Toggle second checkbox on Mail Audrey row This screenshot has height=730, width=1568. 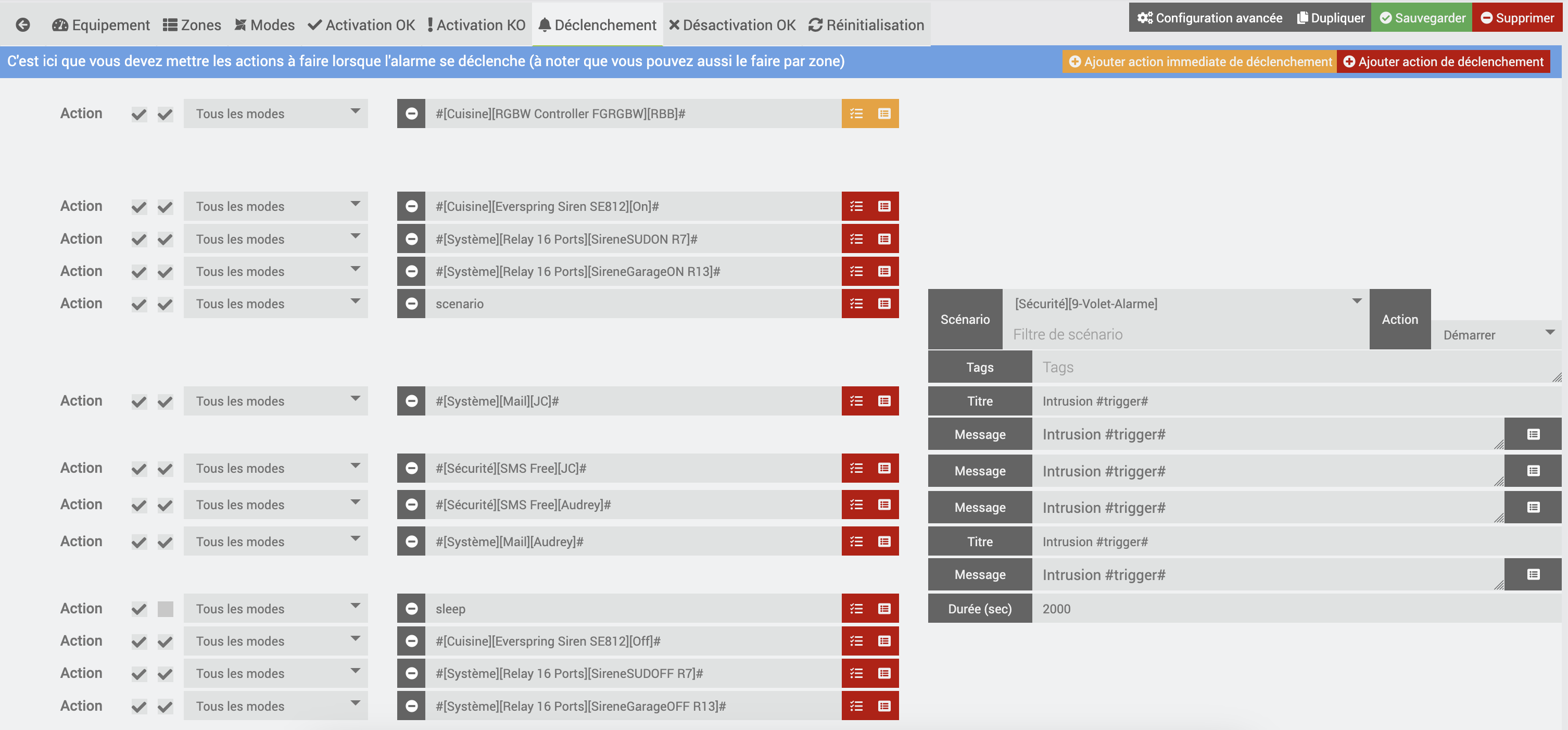coord(165,542)
